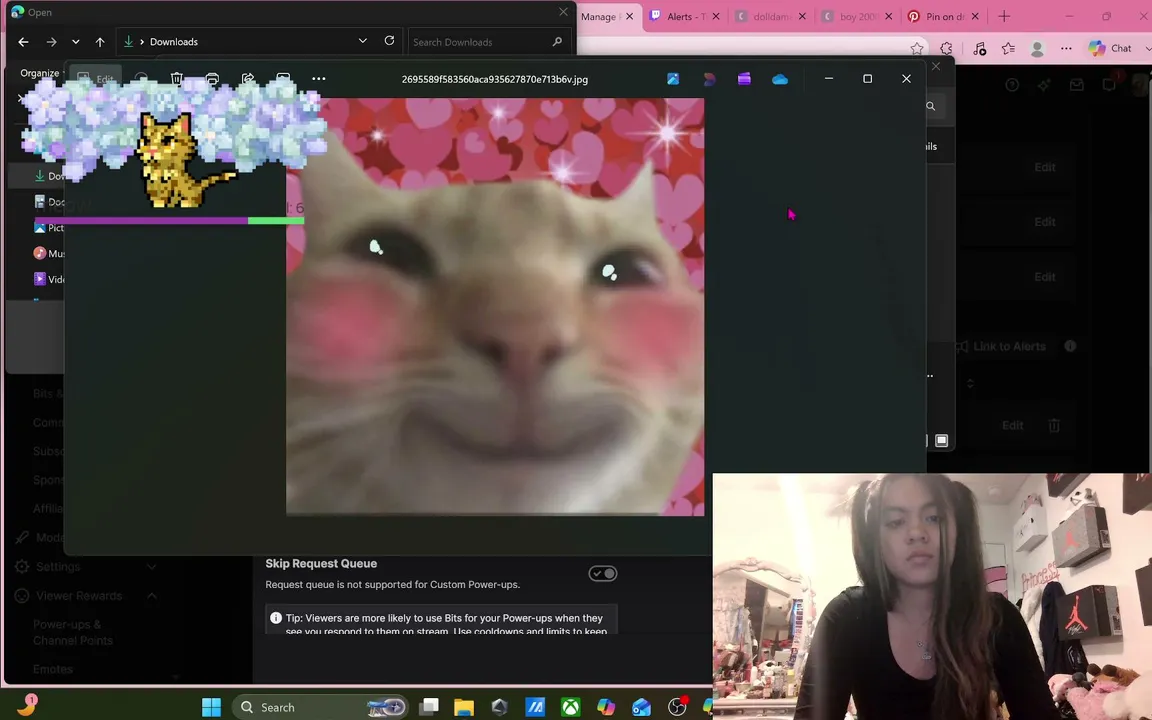Click the cat image in Photos viewer
The width and height of the screenshot is (1152, 720).
coord(495,307)
